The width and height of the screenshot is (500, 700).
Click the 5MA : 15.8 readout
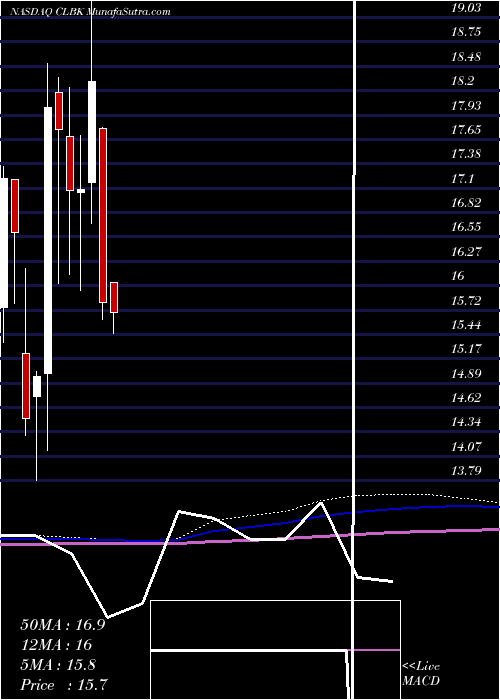click(58, 665)
